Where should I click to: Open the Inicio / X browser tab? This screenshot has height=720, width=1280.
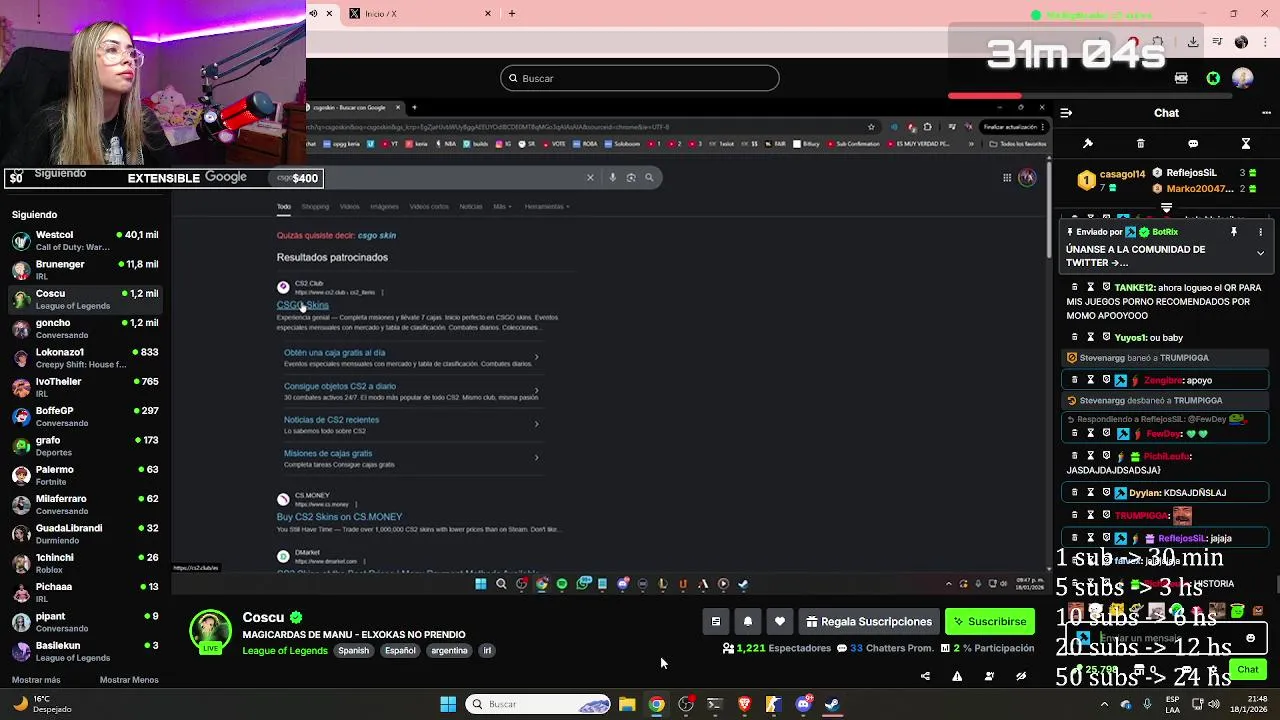(419, 14)
